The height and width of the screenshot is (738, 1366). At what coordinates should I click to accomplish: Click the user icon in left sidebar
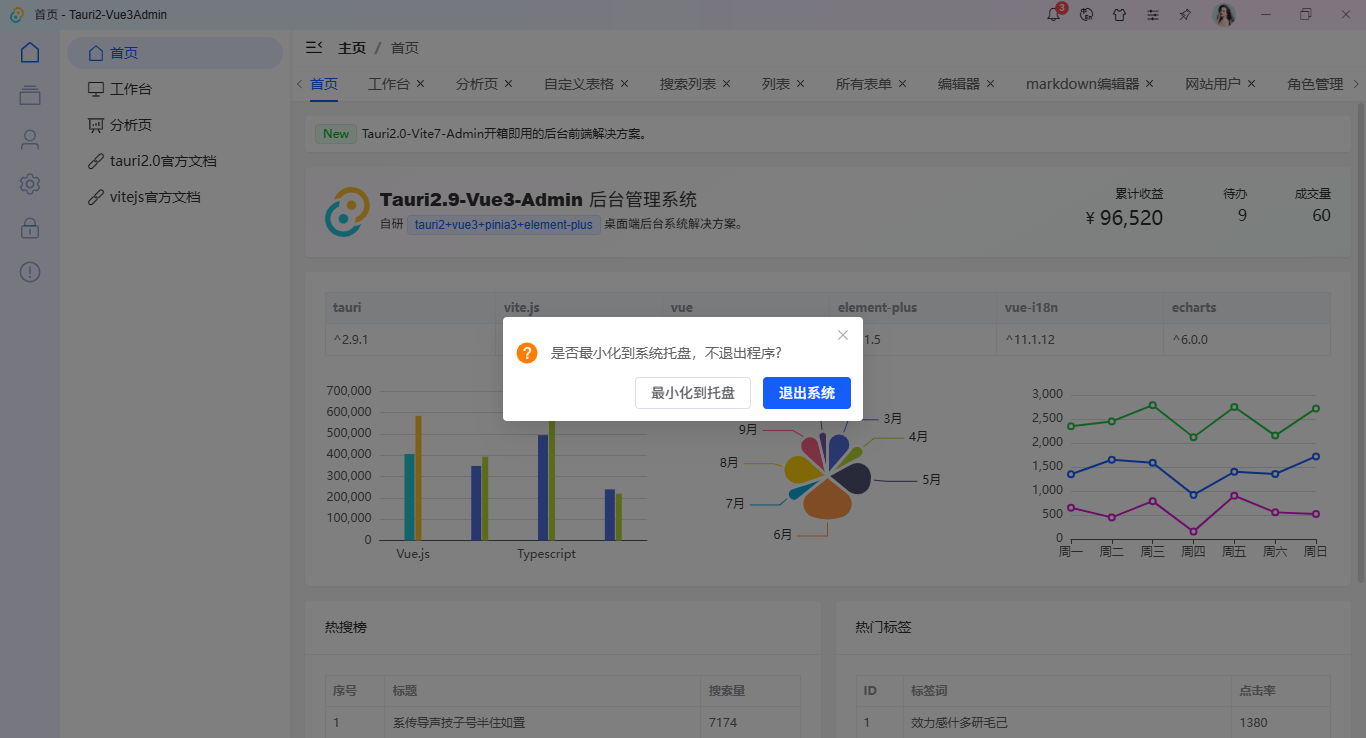click(x=29, y=139)
